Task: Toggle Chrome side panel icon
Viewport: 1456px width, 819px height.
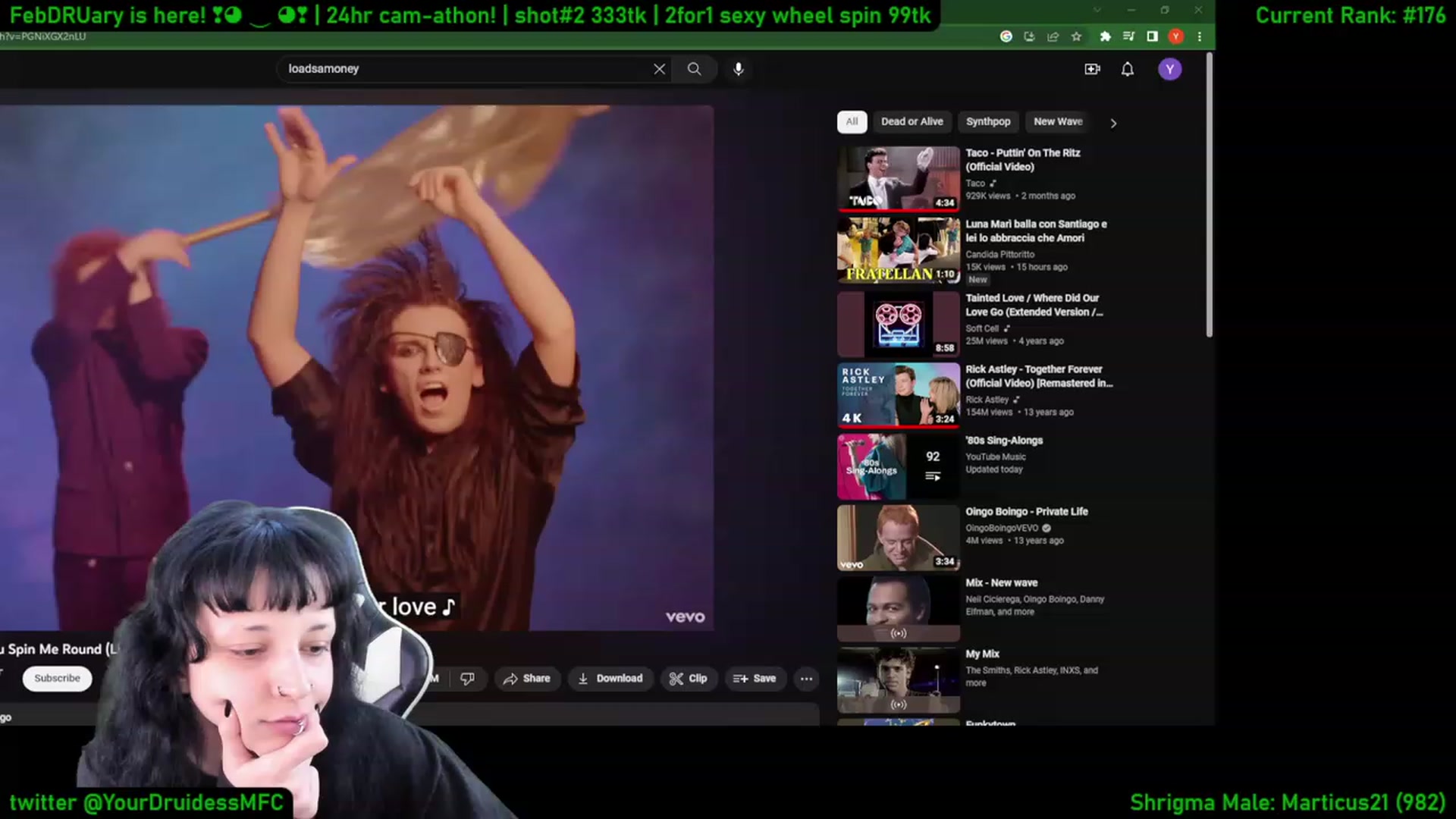Action: tap(1152, 36)
